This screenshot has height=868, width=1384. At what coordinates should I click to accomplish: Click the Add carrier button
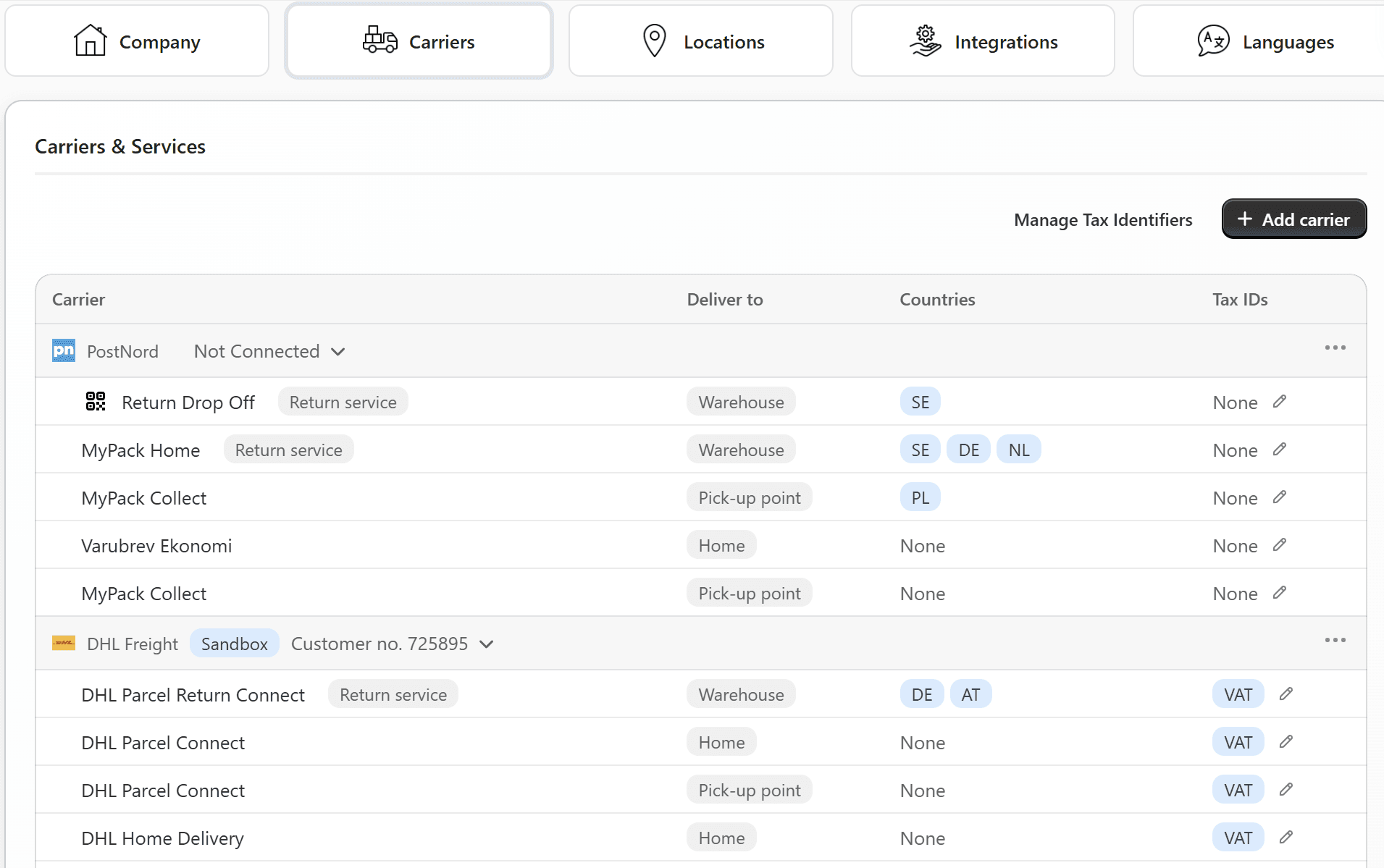click(1293, 219)
